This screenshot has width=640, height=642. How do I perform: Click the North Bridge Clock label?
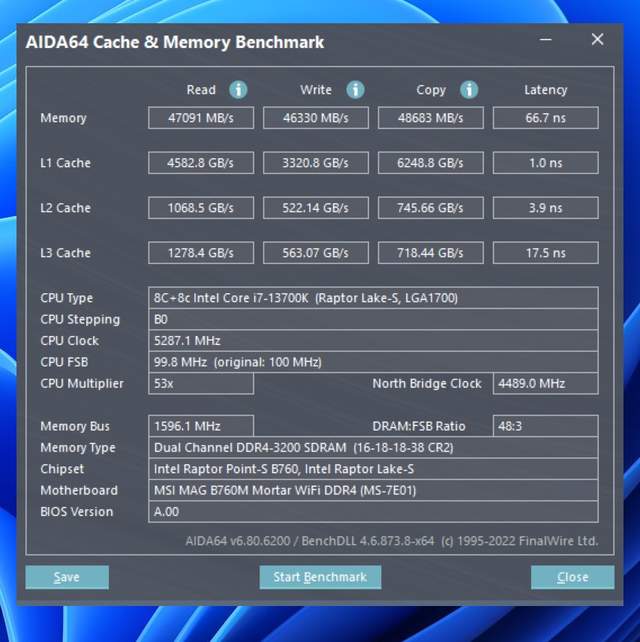(427, 384)
